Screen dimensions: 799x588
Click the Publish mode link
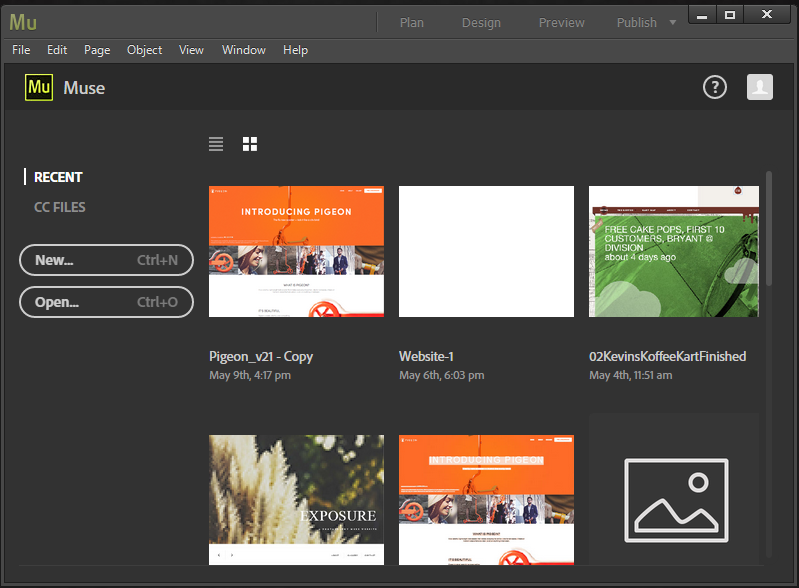636,22
